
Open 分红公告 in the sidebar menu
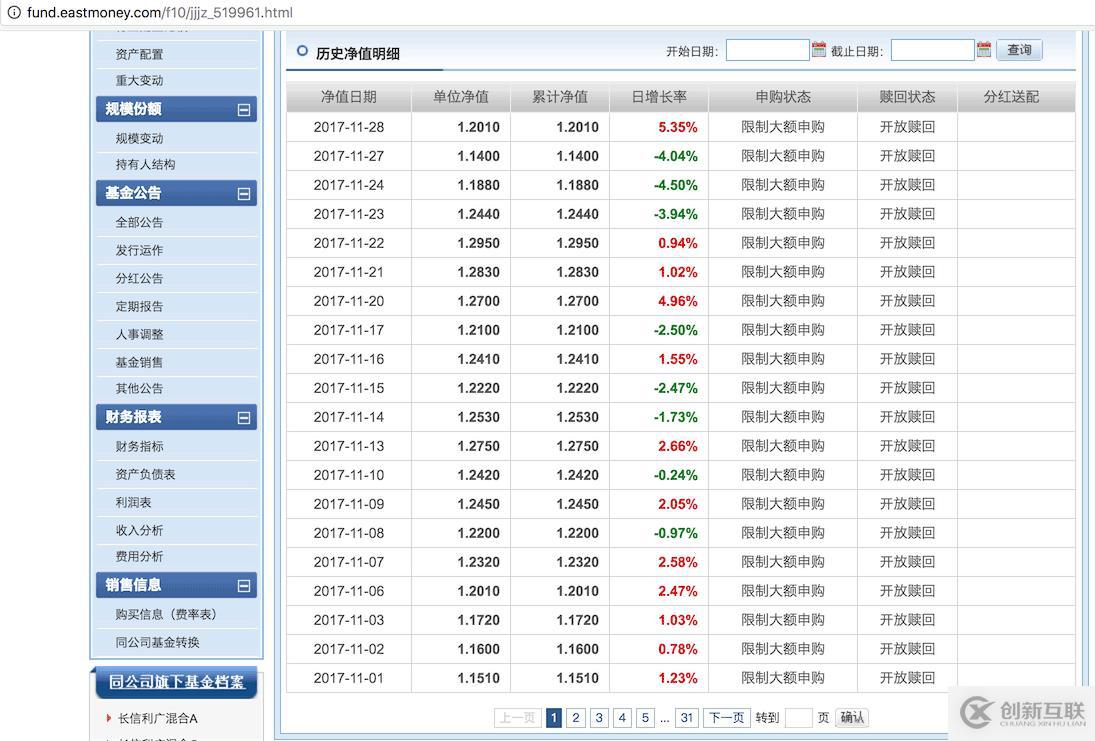point(139,278)
